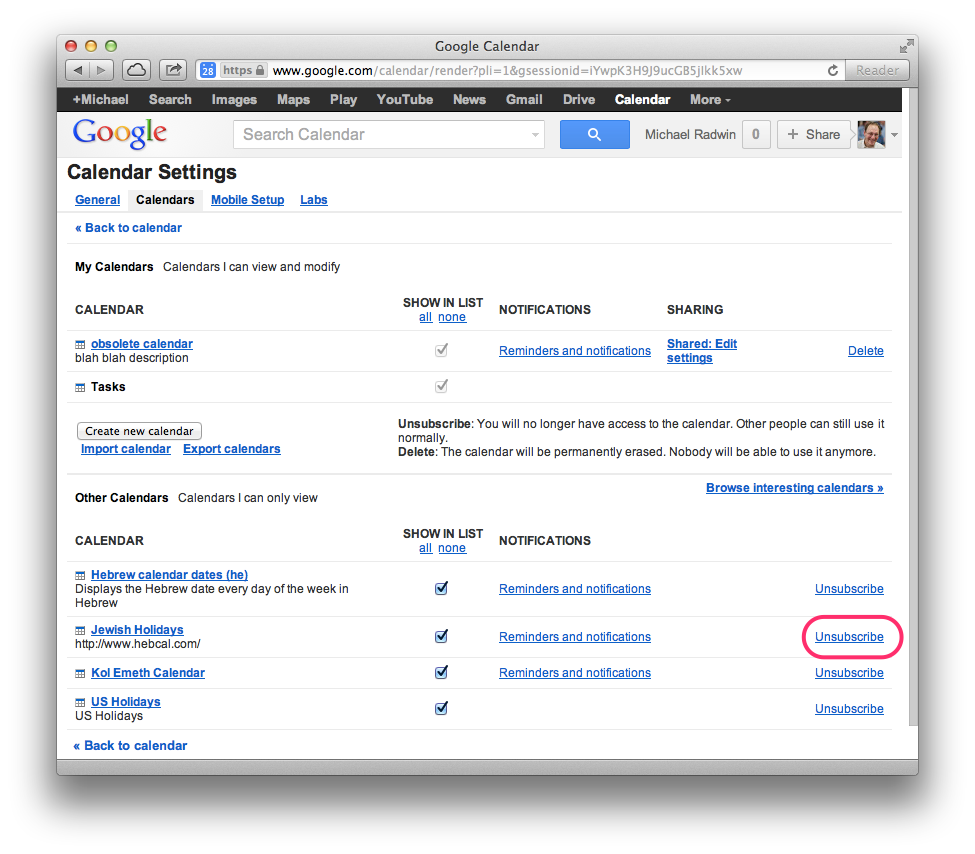Open Michael Radwin's profile photo
The image size is (975, 854).
(871, 134)
